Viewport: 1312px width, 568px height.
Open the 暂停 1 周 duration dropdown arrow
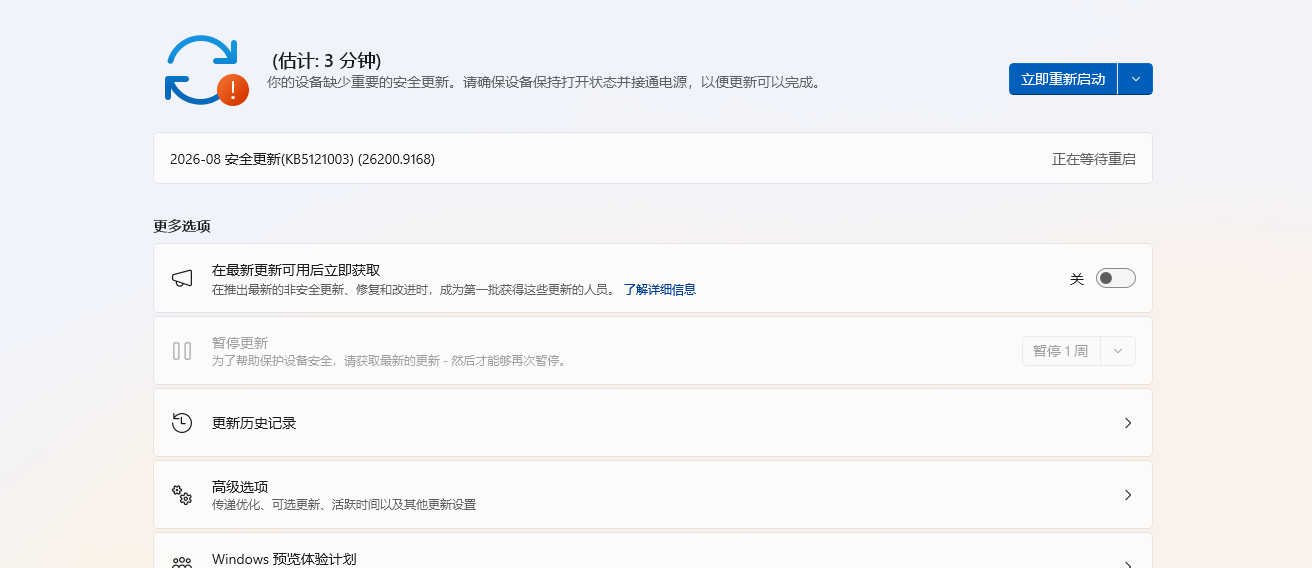pyautogui.click(x=1118, y=351)
